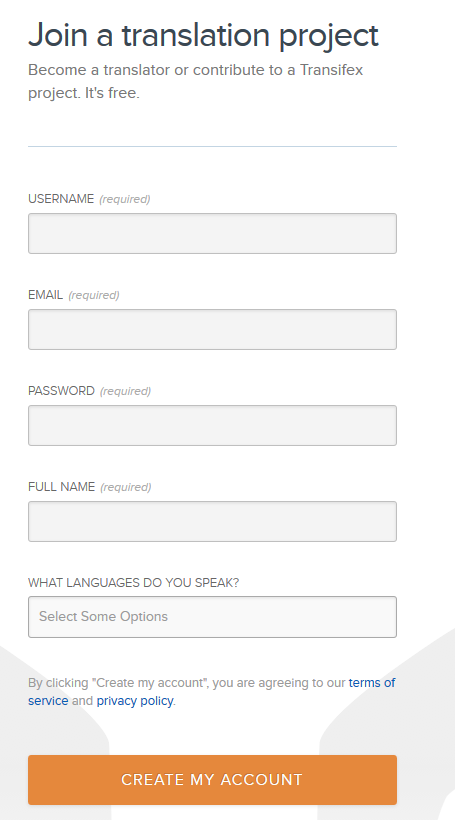The height and width of the screenshot is (820, 455).
Task: Open the languages you speak selector
Action: click(x=212, y=617)
